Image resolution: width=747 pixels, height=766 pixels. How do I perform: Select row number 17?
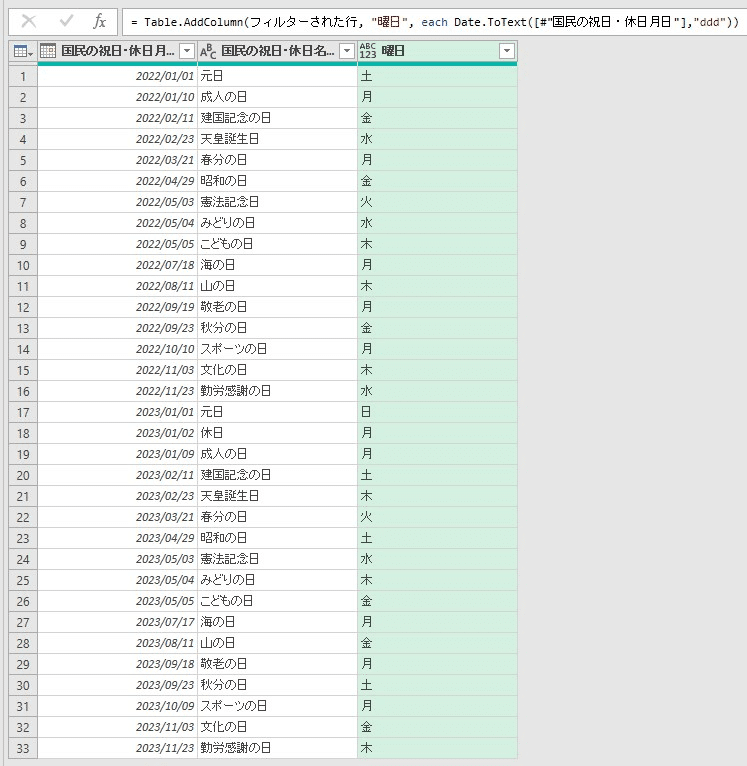[x=23, y=412]
